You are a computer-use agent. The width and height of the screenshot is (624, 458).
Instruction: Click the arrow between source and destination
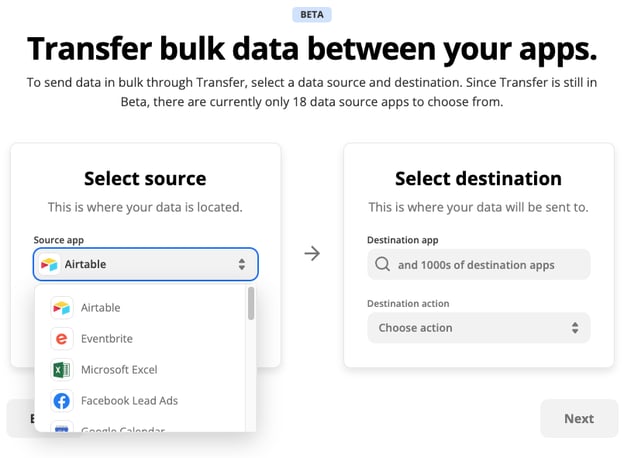pyautogui.click(x=312, y=254)
